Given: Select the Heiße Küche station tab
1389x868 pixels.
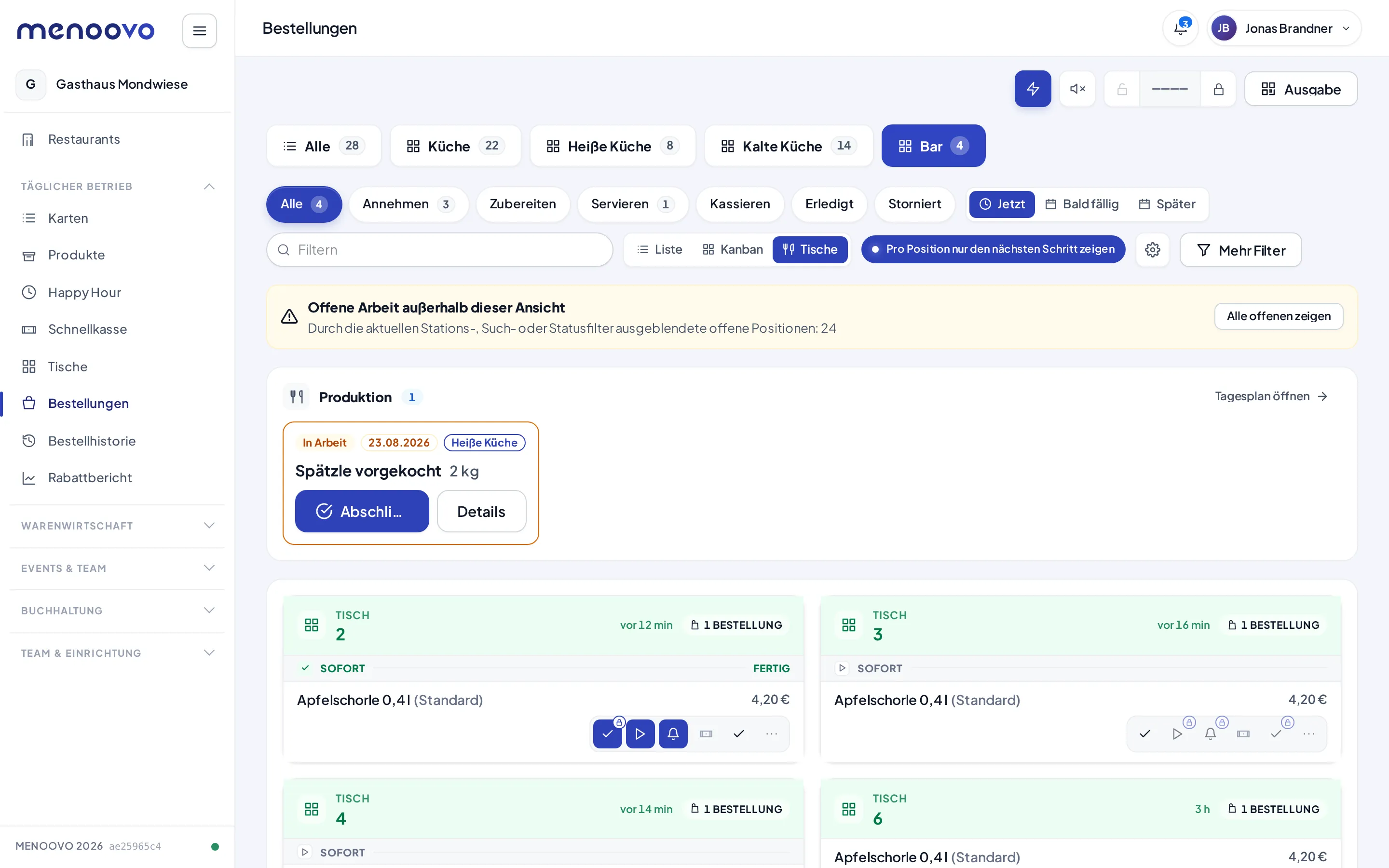Looking at the screenshot, I should click(x=613, y=146).
